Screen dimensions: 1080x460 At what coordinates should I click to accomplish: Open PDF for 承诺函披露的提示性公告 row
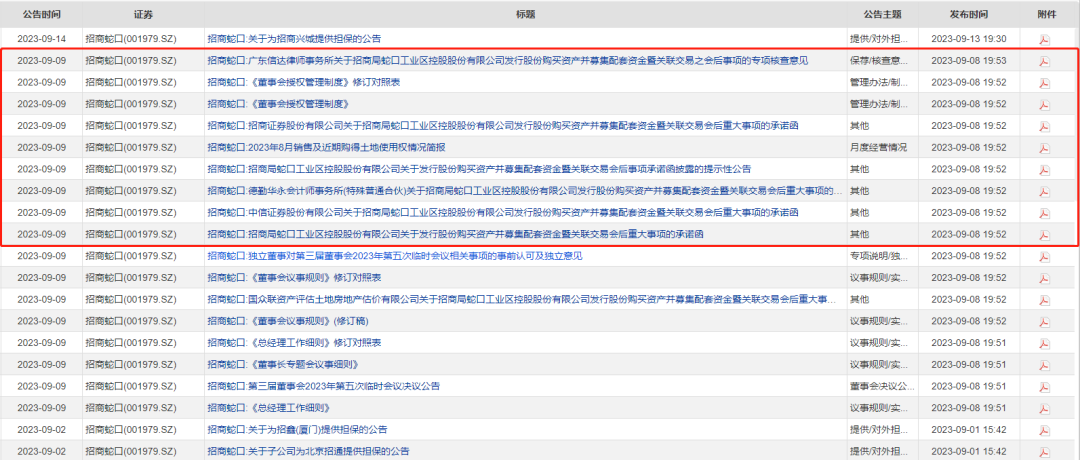(x=1044, y=170)
